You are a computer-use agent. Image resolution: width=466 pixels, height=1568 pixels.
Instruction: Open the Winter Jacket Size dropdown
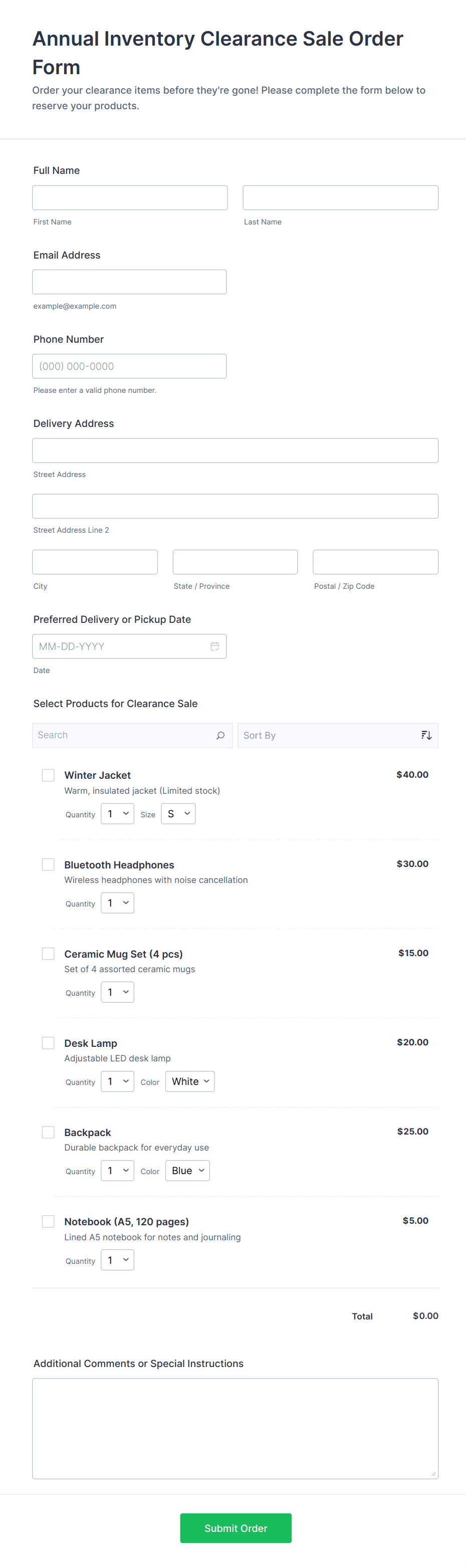178,814
